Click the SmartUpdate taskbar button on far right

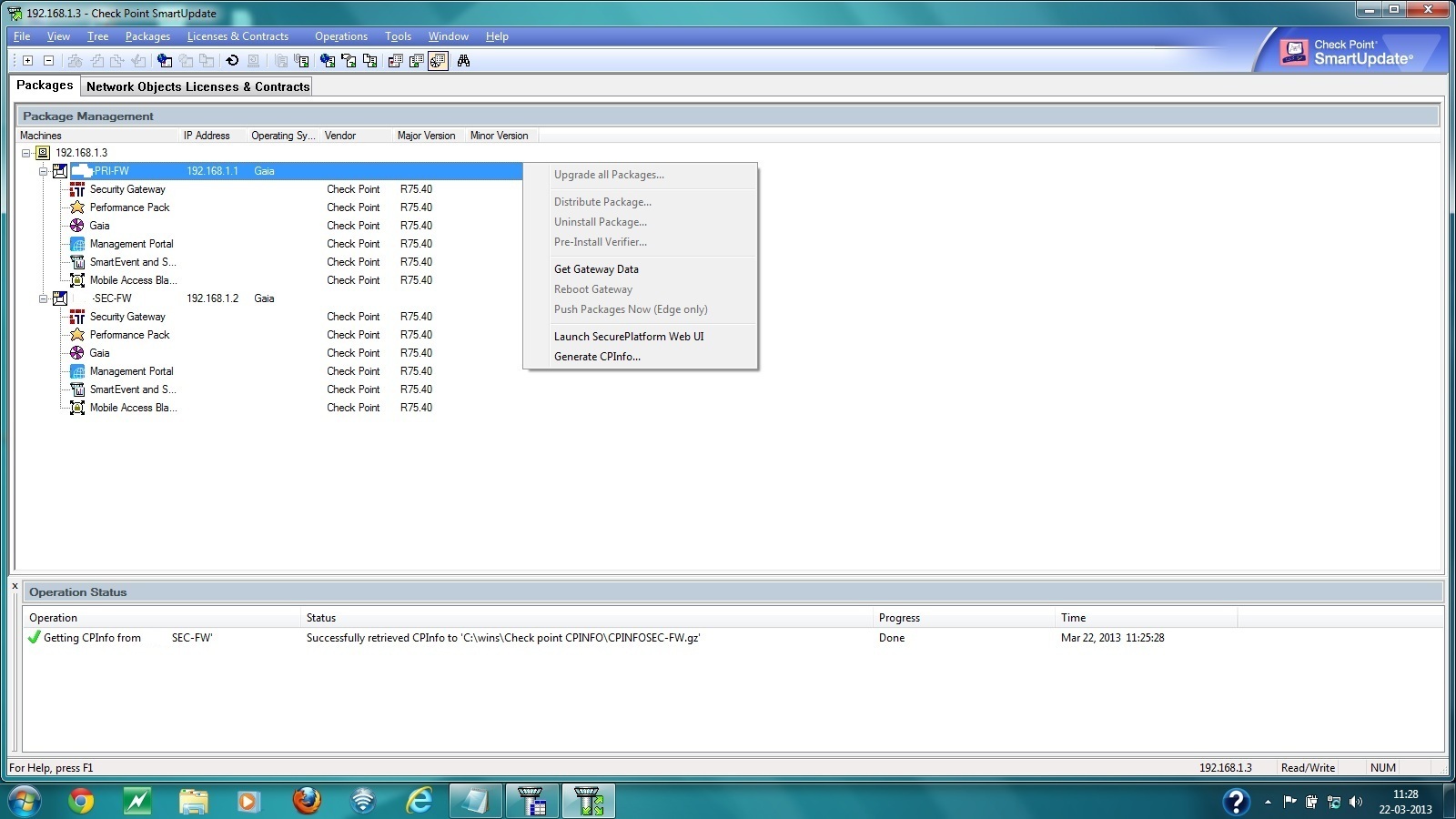[588, 802]
